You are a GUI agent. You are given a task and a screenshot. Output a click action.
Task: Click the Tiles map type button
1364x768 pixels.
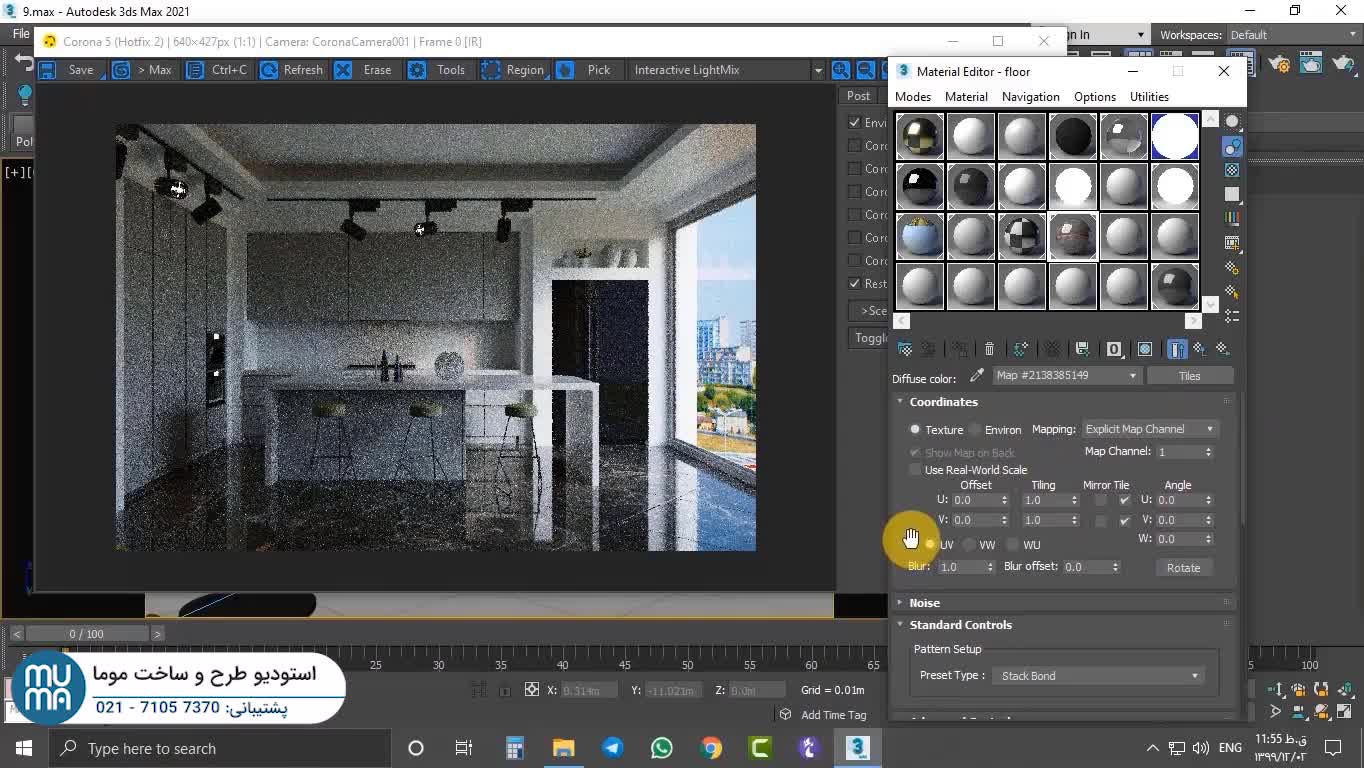click(1189, 376)
